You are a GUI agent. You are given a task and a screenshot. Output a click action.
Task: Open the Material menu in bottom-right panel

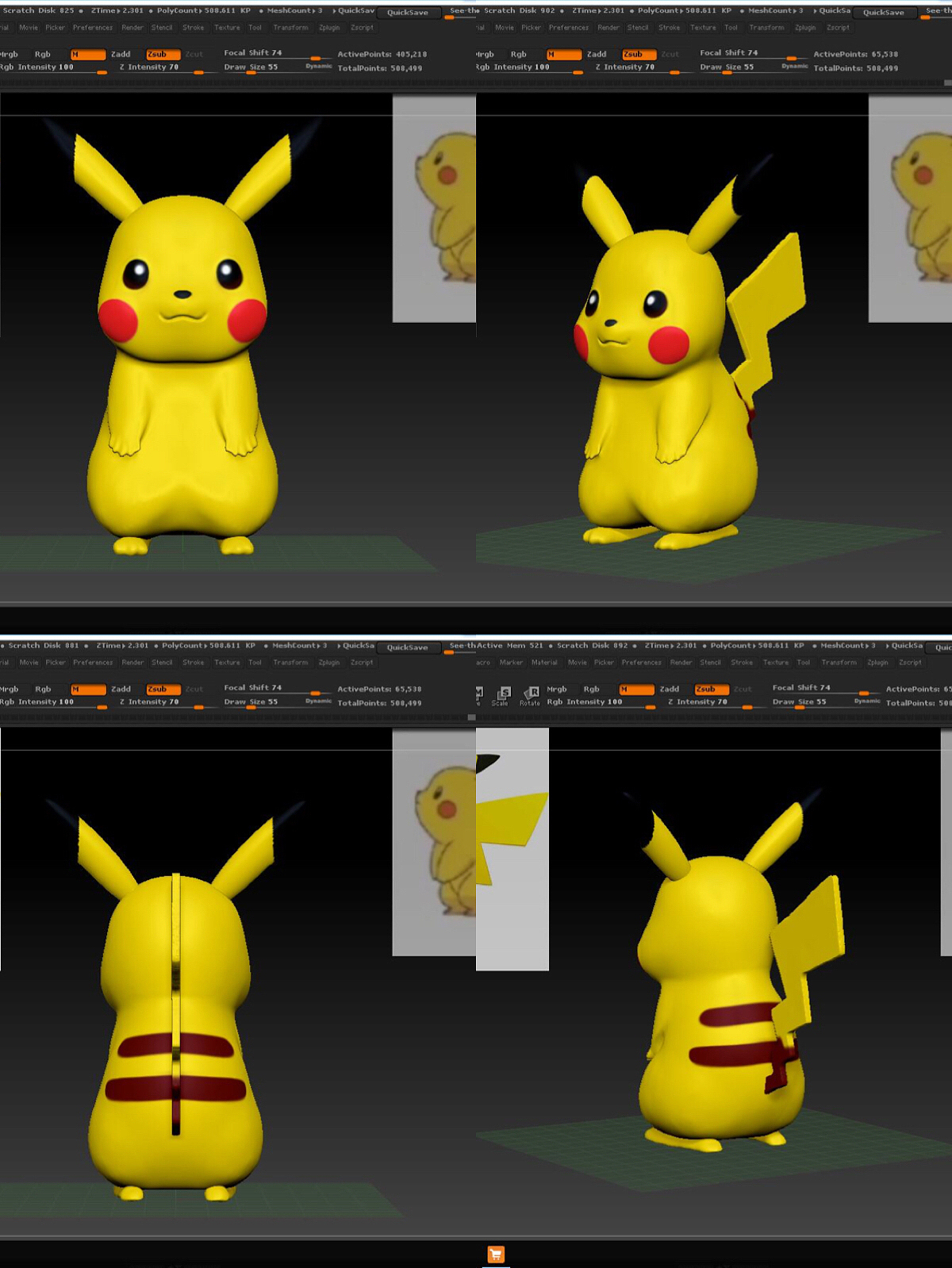click(544, 662)
